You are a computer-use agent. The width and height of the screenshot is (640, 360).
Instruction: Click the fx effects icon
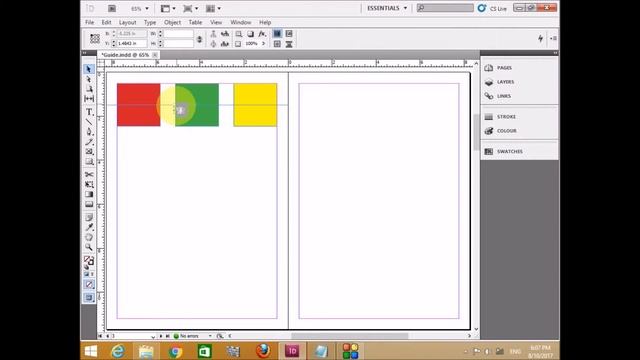(262, 33)
